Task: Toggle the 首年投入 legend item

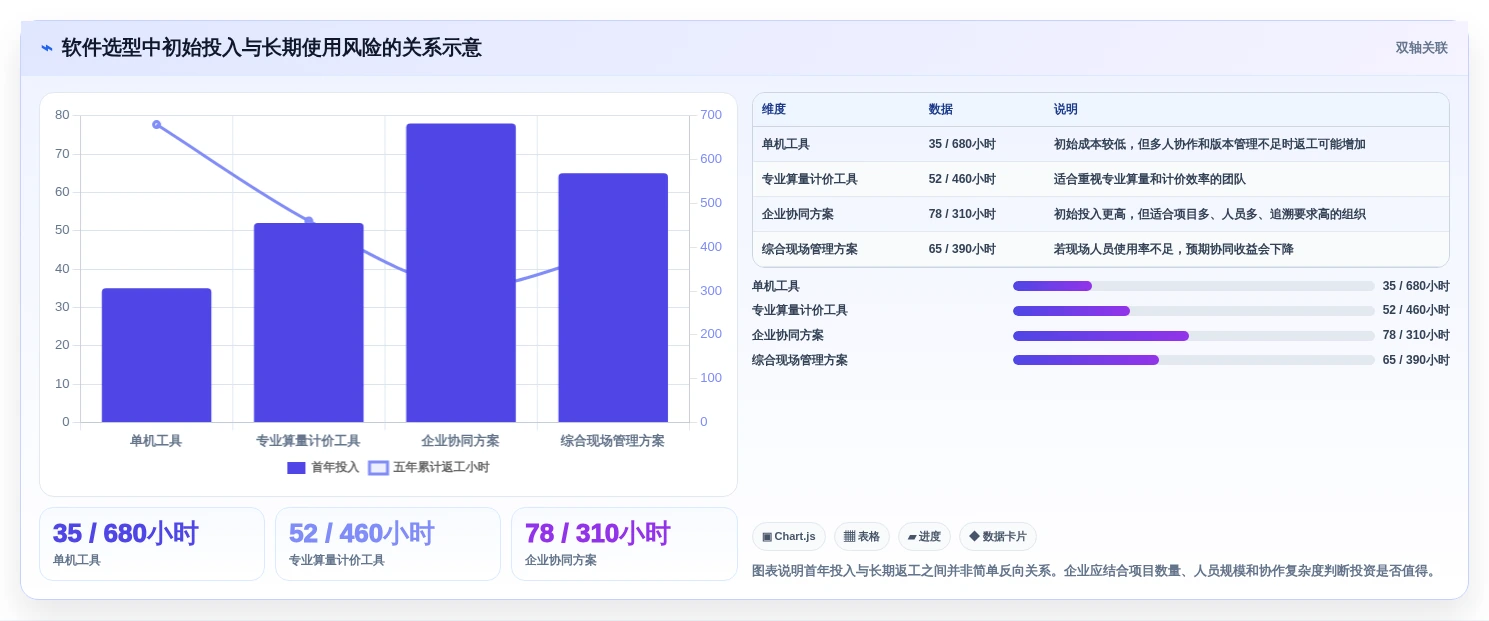Action: tap(323, 467)
